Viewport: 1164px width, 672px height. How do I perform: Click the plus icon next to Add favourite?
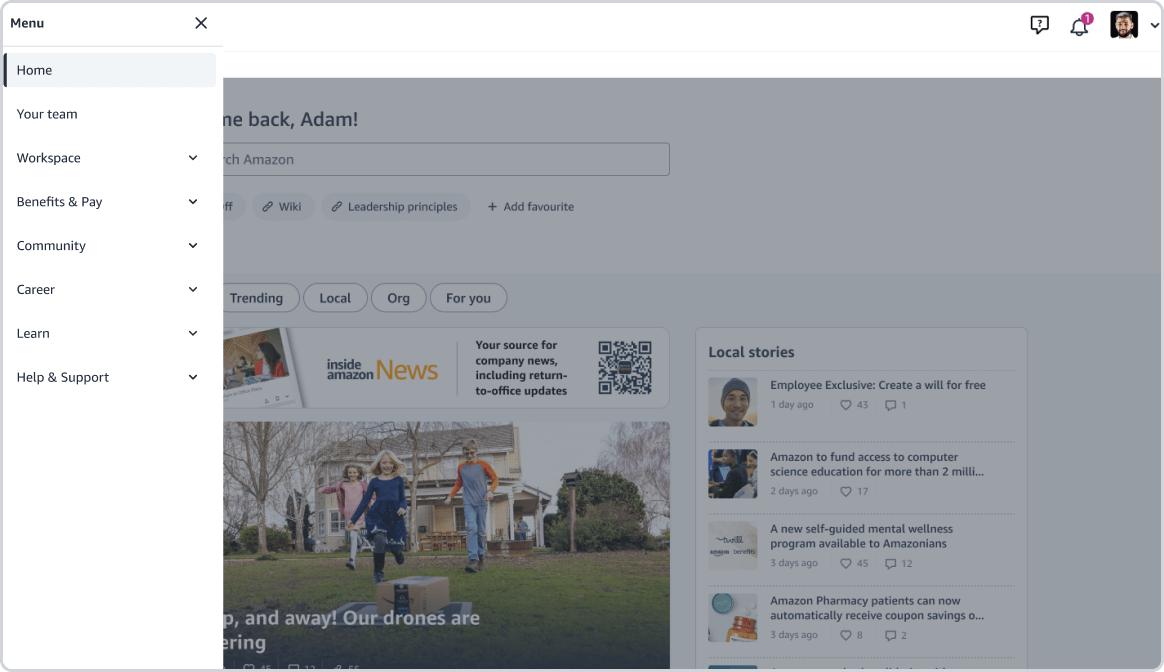click(492, 206)
